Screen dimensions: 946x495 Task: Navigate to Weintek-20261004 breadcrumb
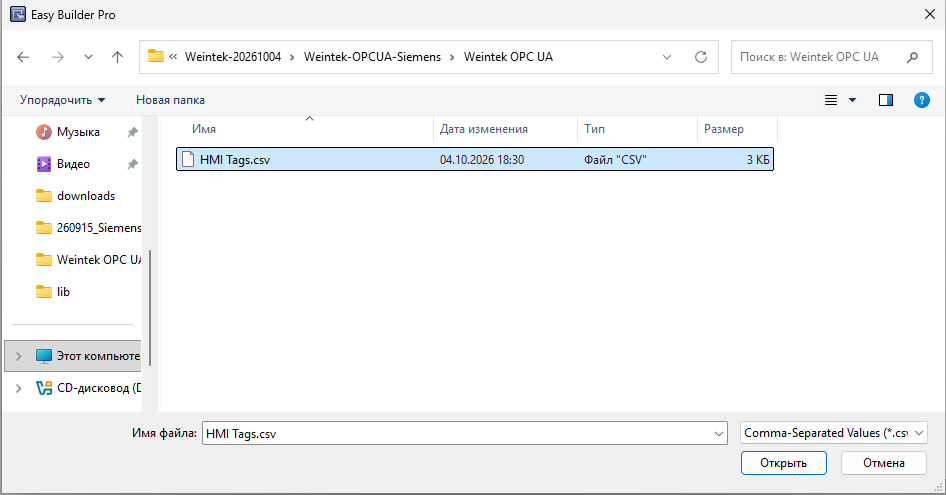(x=233, y=57)
